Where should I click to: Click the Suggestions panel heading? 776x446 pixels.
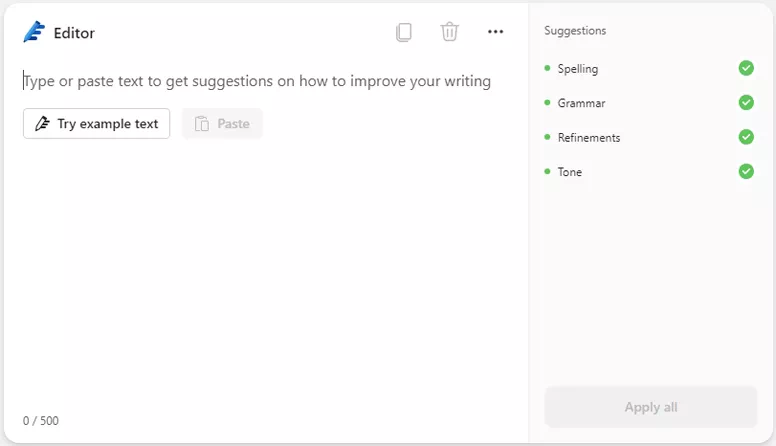pyautogui.click(x=575, y=31)
